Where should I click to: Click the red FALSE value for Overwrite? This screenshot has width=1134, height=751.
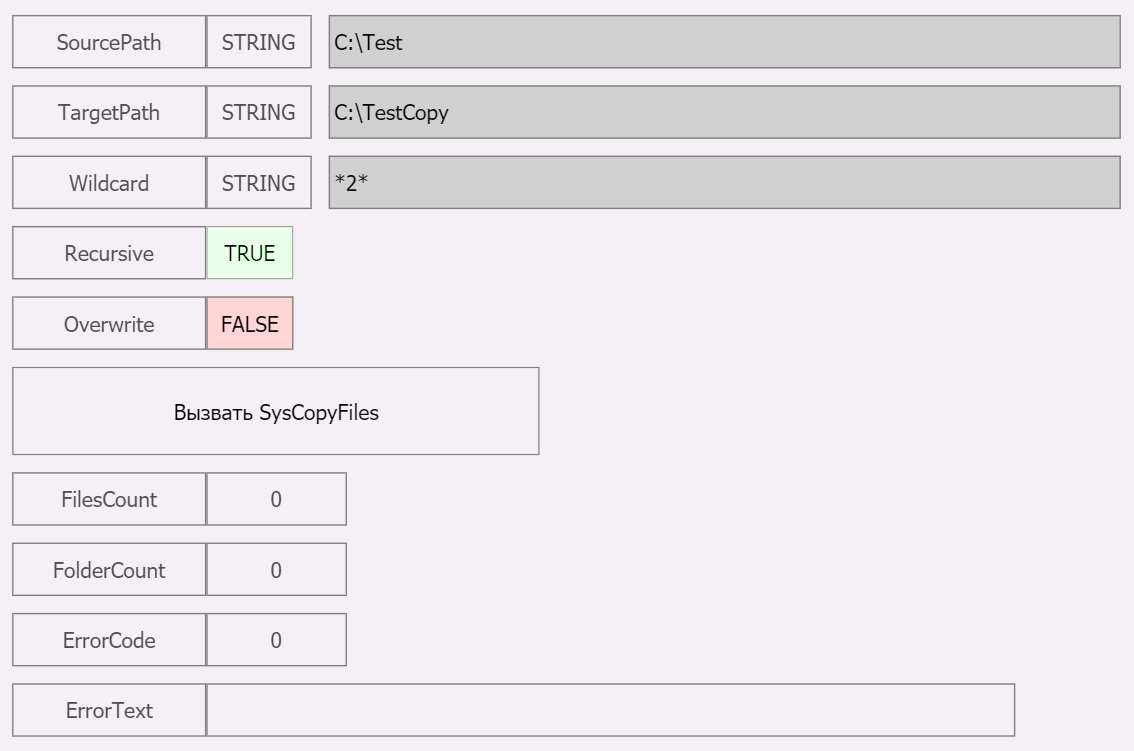tap(249, 323)
